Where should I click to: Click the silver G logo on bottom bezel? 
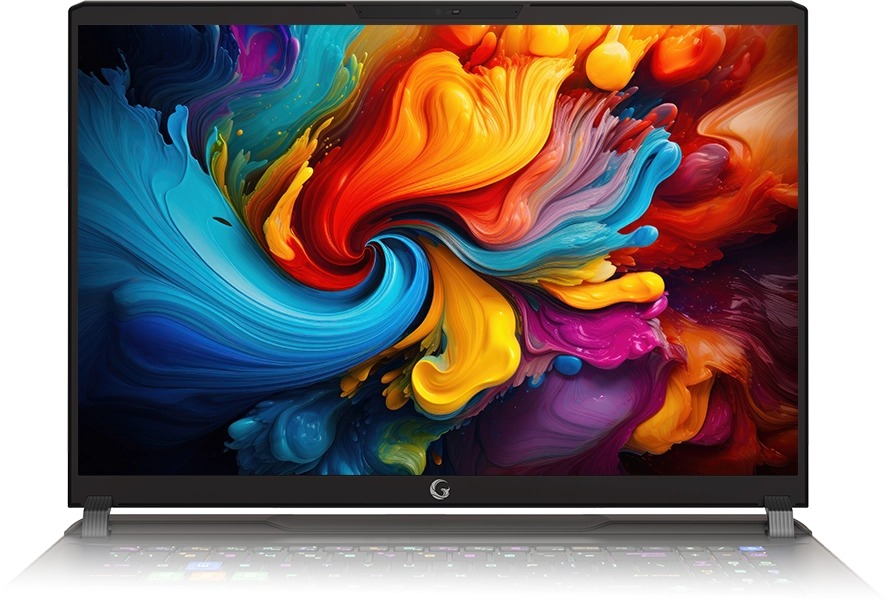tap(439, 489)
